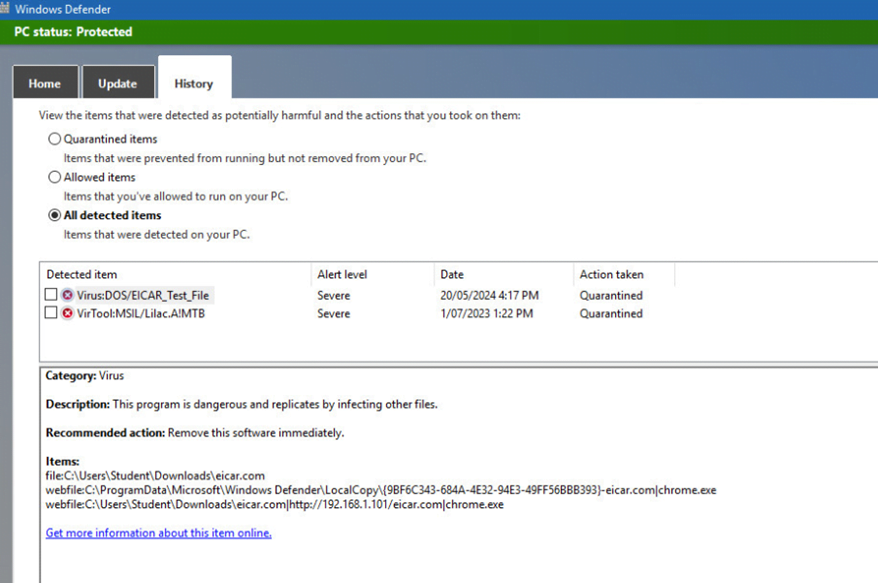Click the webfile path with http://192.168.1.101/eicar.com

pyautogui.click(x=274, y=505)
